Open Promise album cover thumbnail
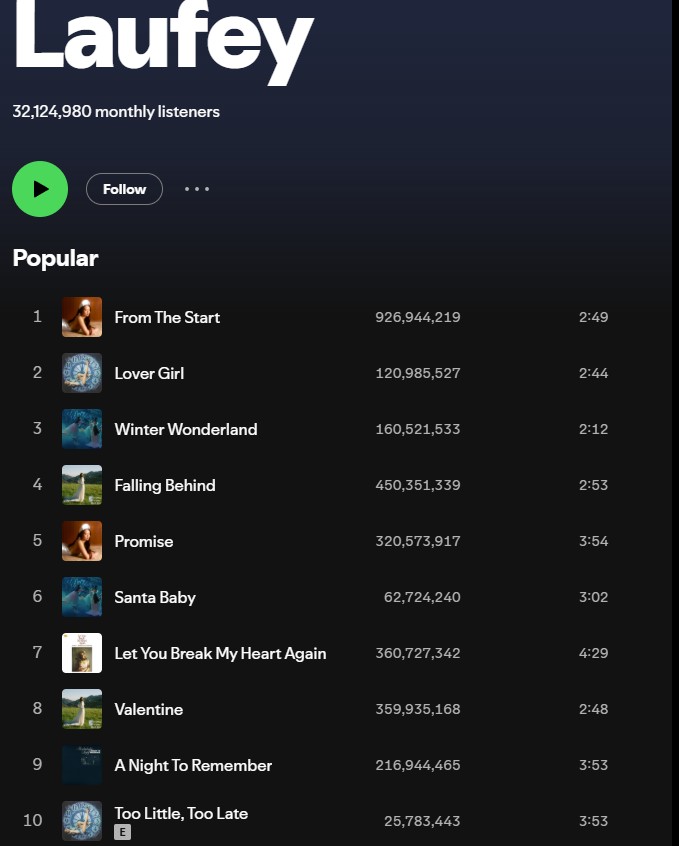 pyautogui.click(x=82, y=541)
